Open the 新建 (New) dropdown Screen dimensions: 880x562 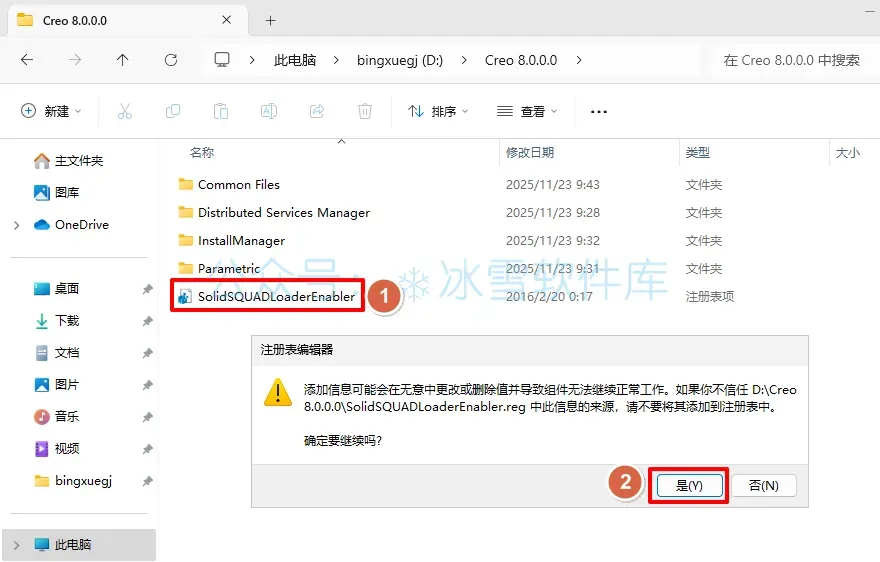(x=51, y=111)
